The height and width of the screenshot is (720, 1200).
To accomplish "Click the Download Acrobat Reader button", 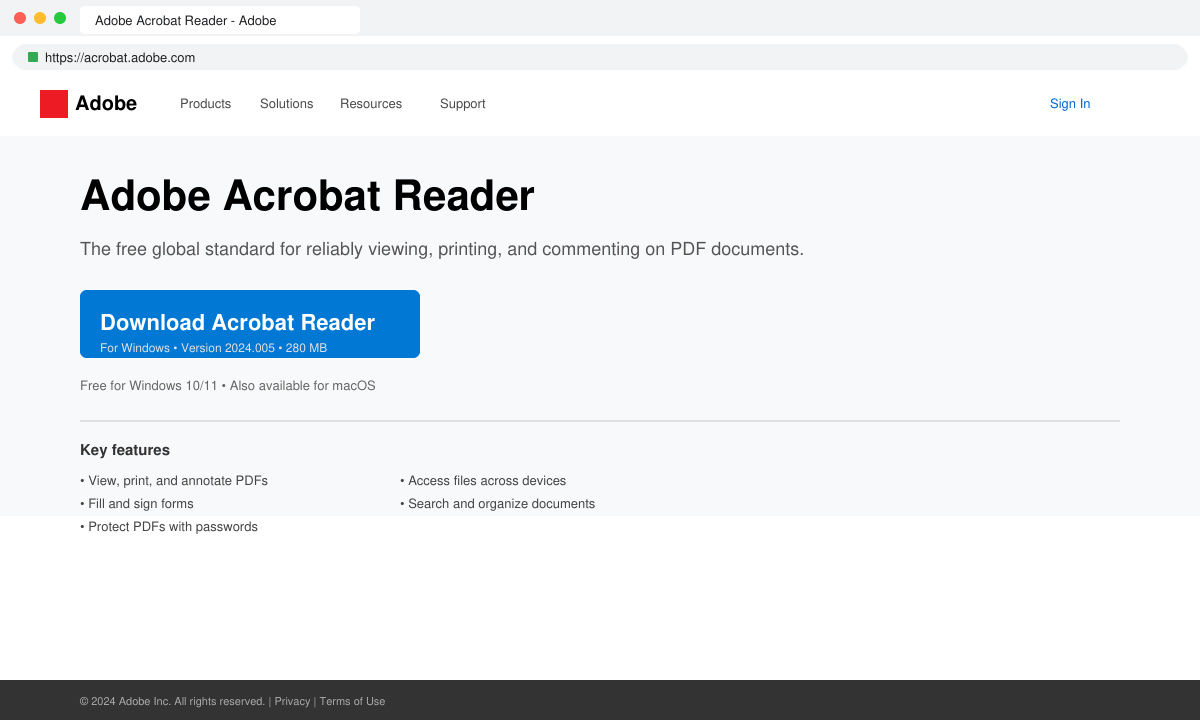I will 250,324.
